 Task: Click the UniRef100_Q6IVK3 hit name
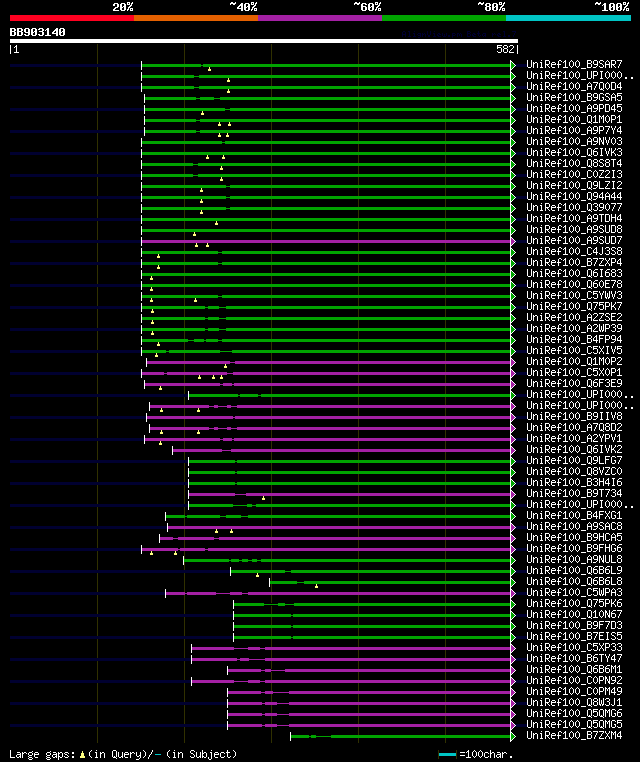[x=574, y=152]
